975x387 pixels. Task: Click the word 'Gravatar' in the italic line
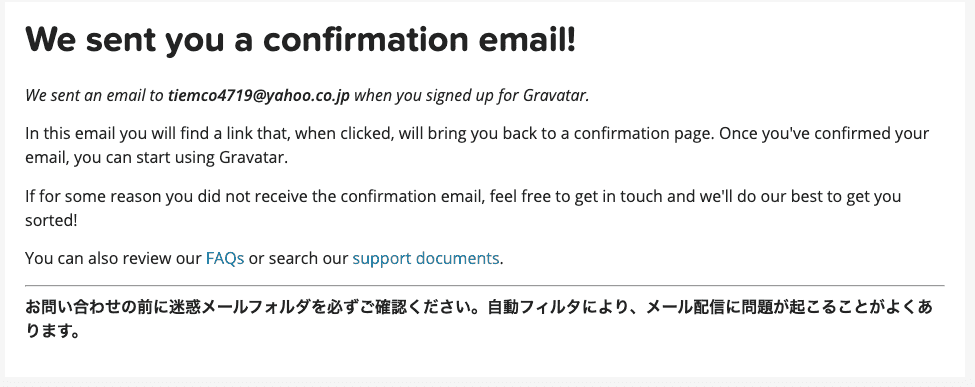tap(555, 96)
